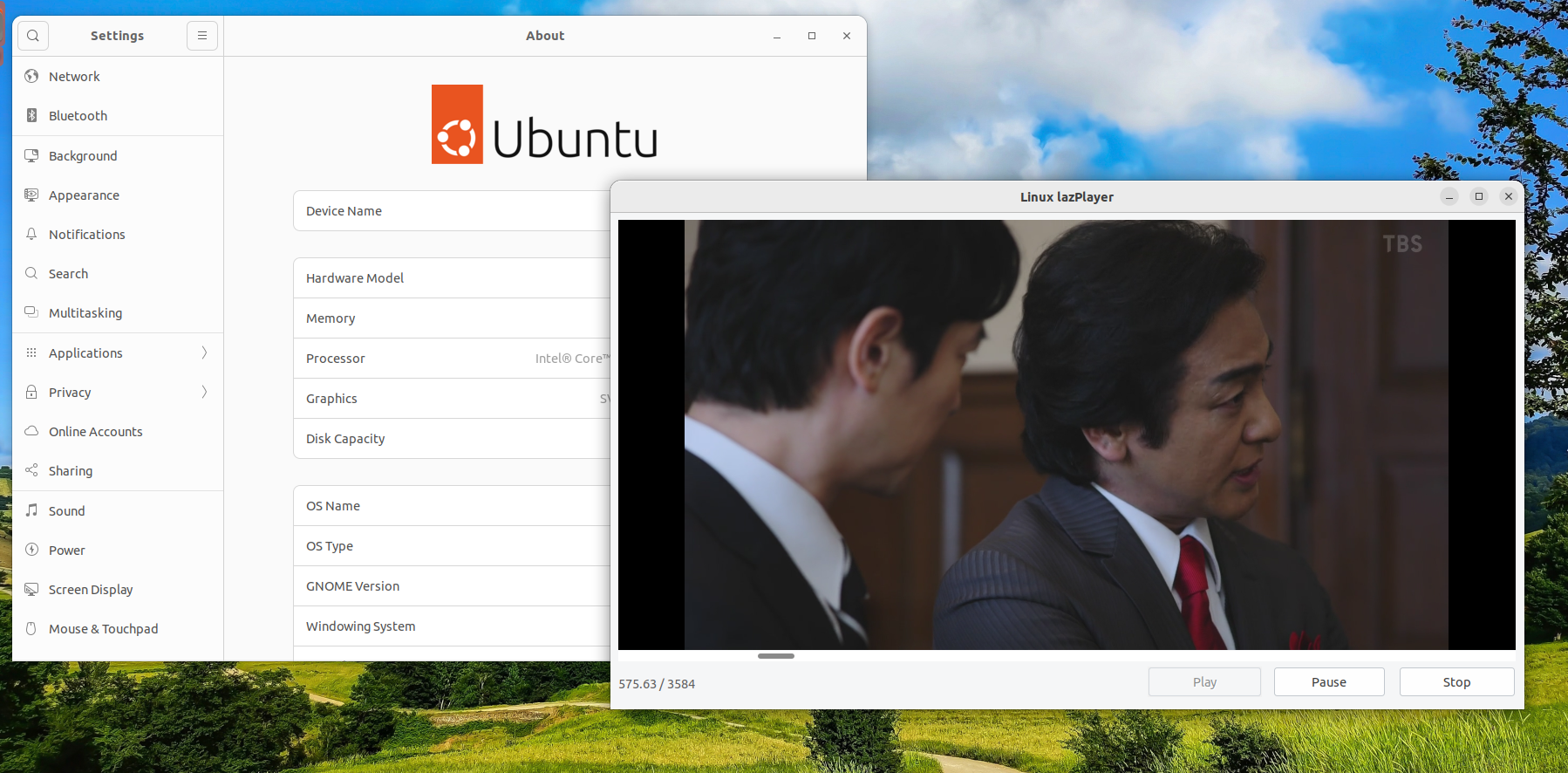
Task: Expand the Applications submenu chevron
Action: click(x=204, y=352)
